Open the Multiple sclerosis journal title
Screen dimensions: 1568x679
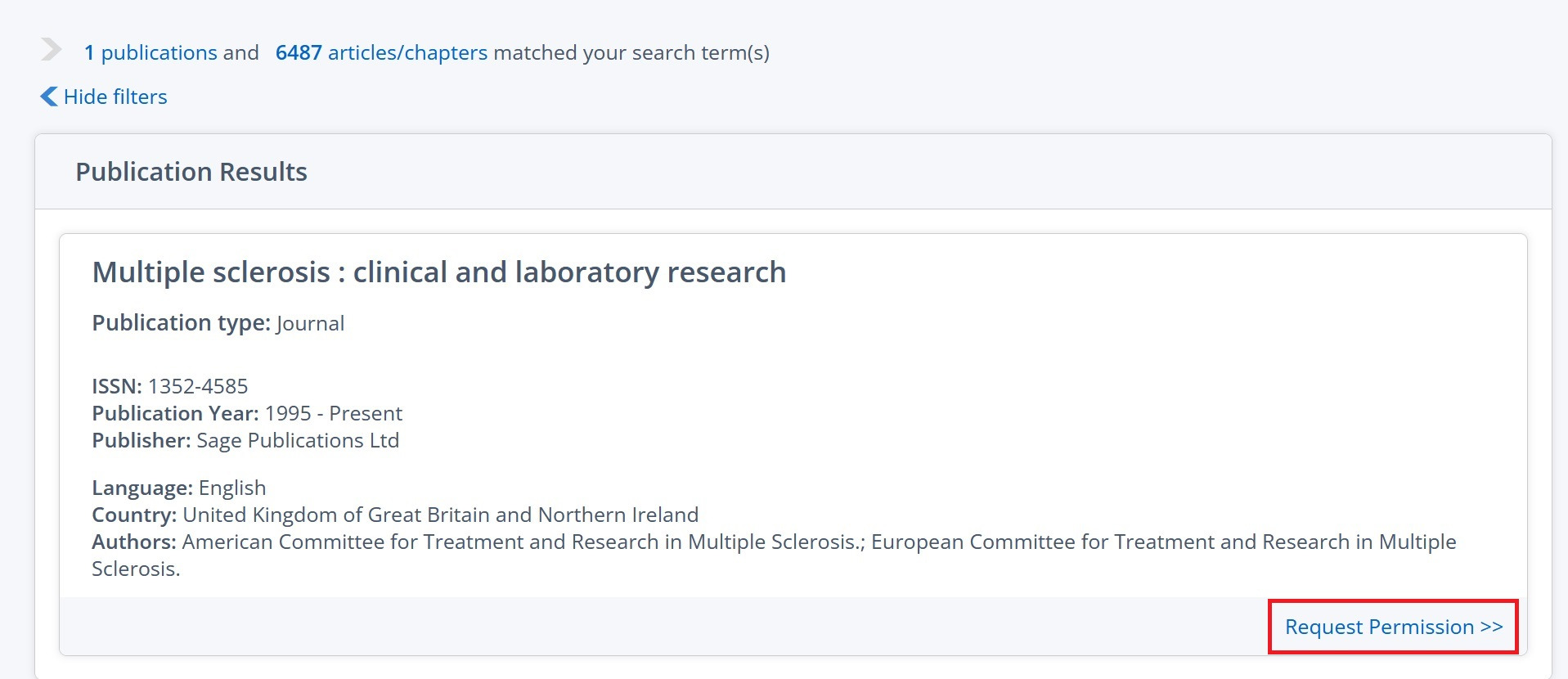[438, 272]
